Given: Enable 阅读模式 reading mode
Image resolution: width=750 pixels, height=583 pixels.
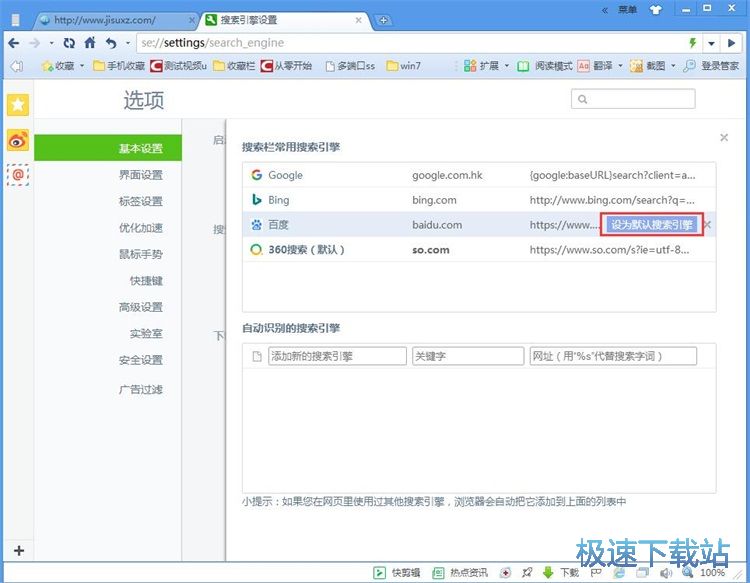Looking at the screenshot, I should pos(545,66).
